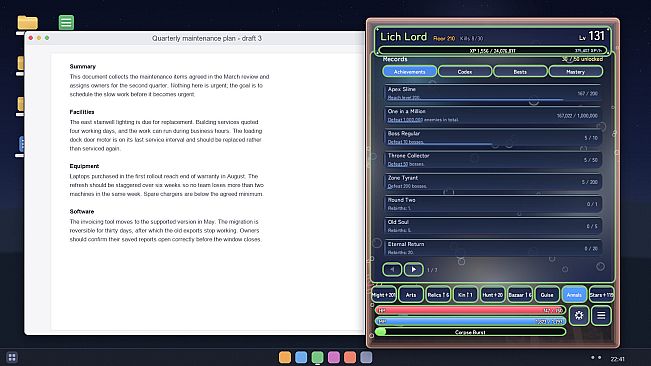Go to previous achievements page

pos(392,269)
